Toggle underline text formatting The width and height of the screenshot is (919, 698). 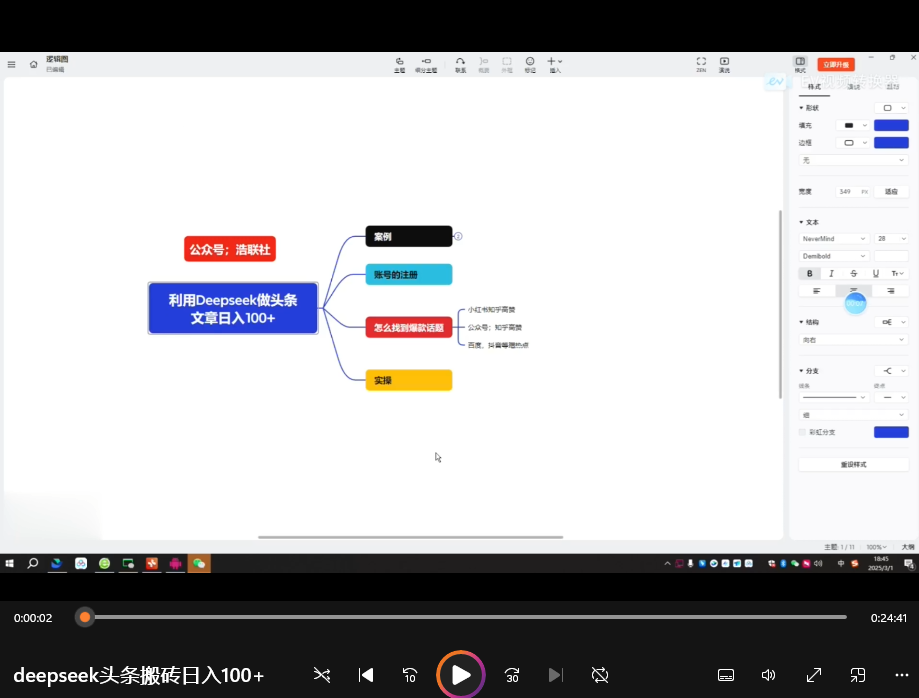coord(876,274)
